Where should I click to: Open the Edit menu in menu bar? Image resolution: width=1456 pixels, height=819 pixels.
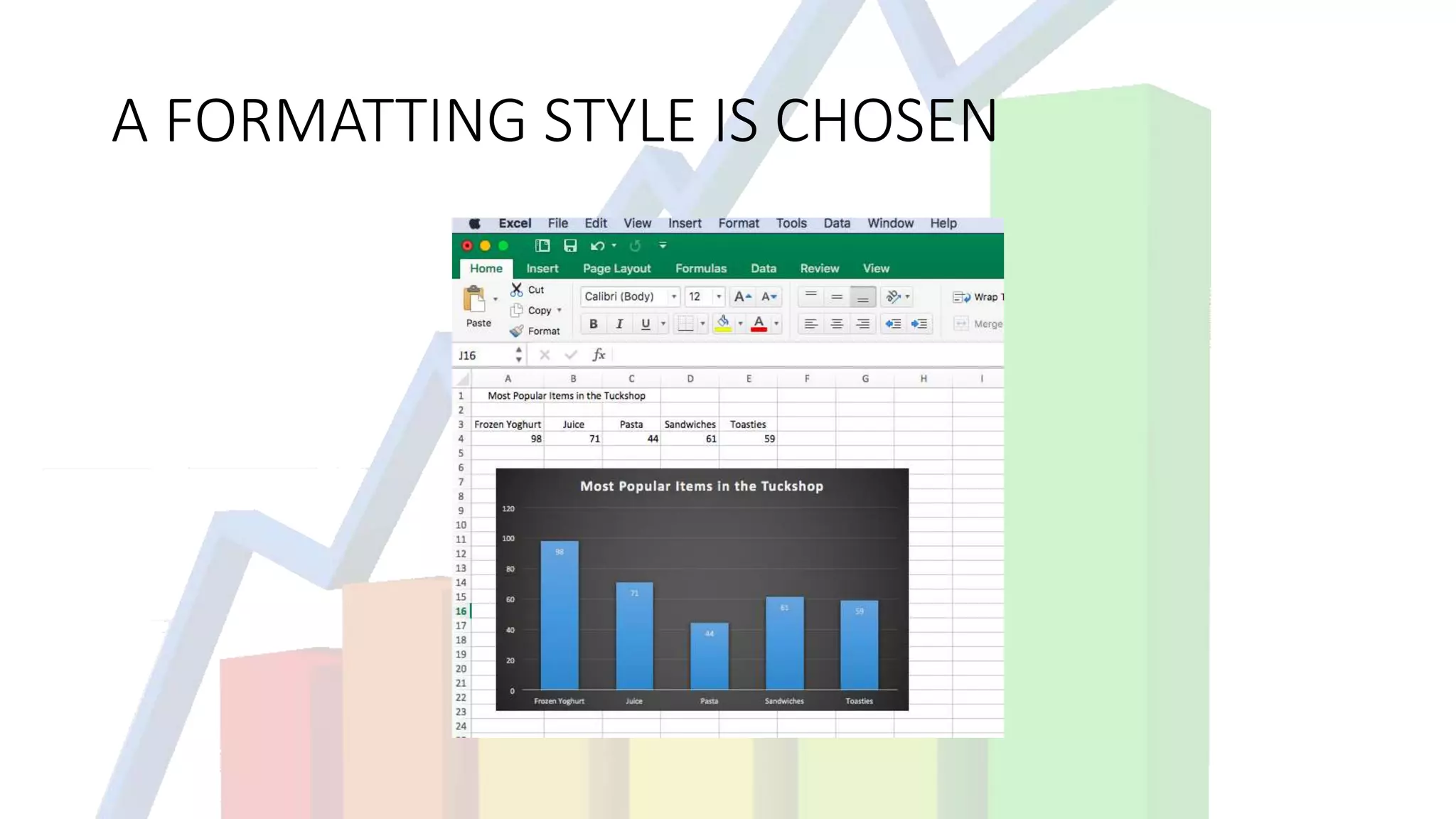click(596, 223)
